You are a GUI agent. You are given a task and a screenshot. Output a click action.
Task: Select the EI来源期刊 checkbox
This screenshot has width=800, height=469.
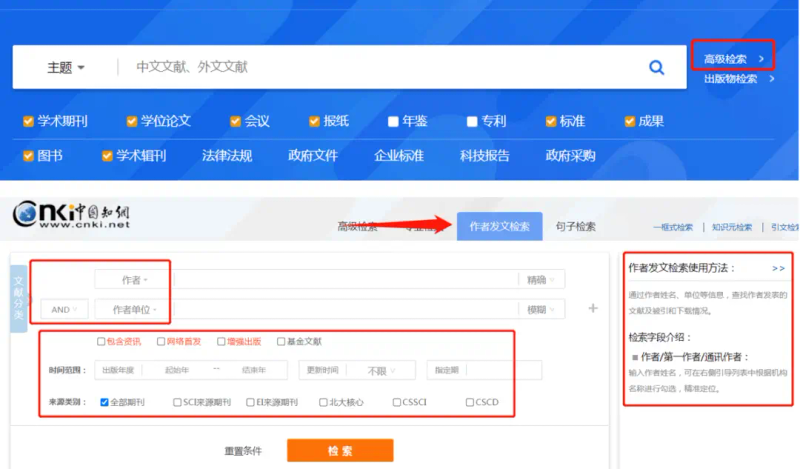250,402
